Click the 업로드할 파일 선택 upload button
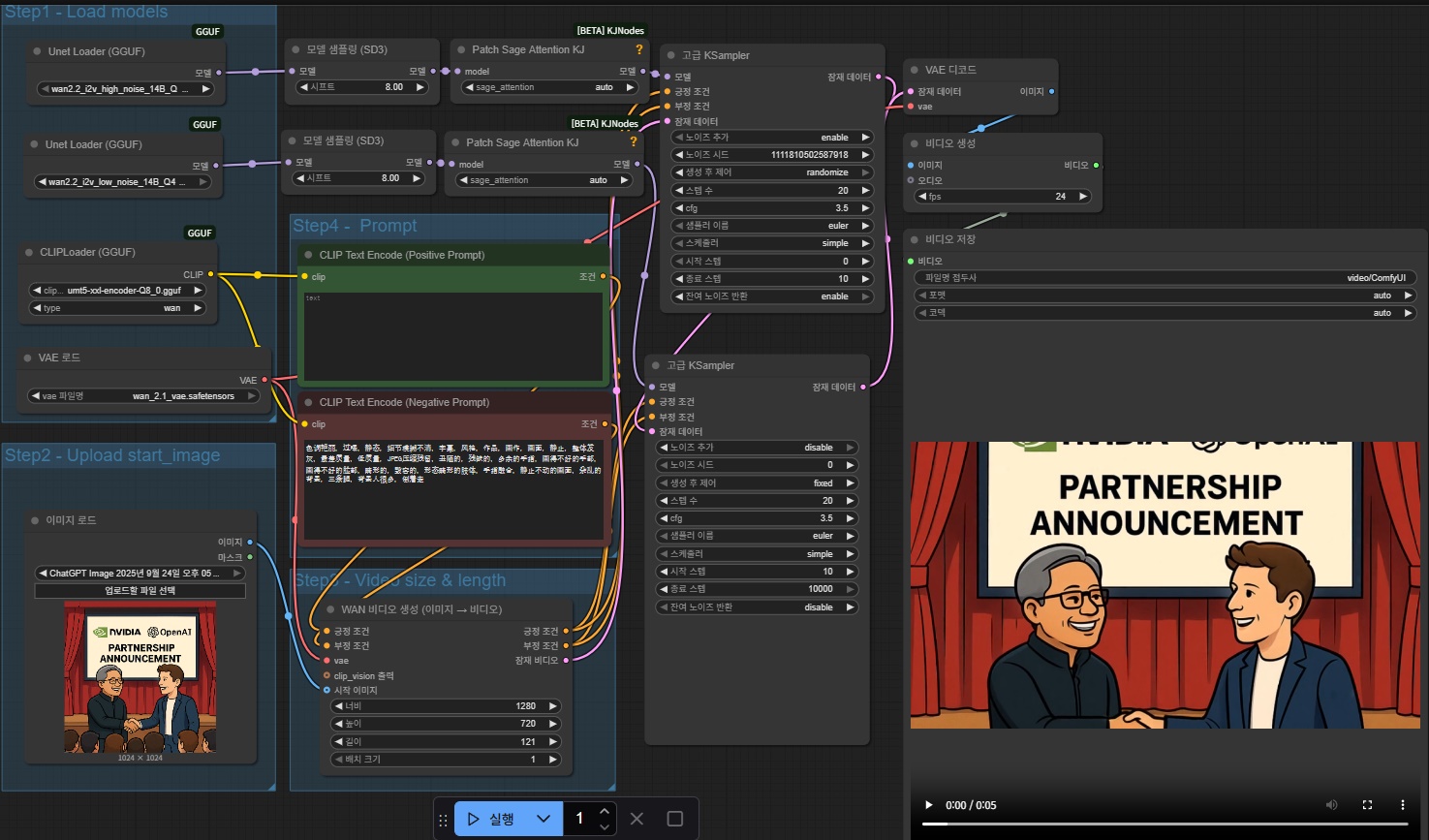Viewport: 1429px width, 840px height. pyautogui.click(x=140, y=591)
